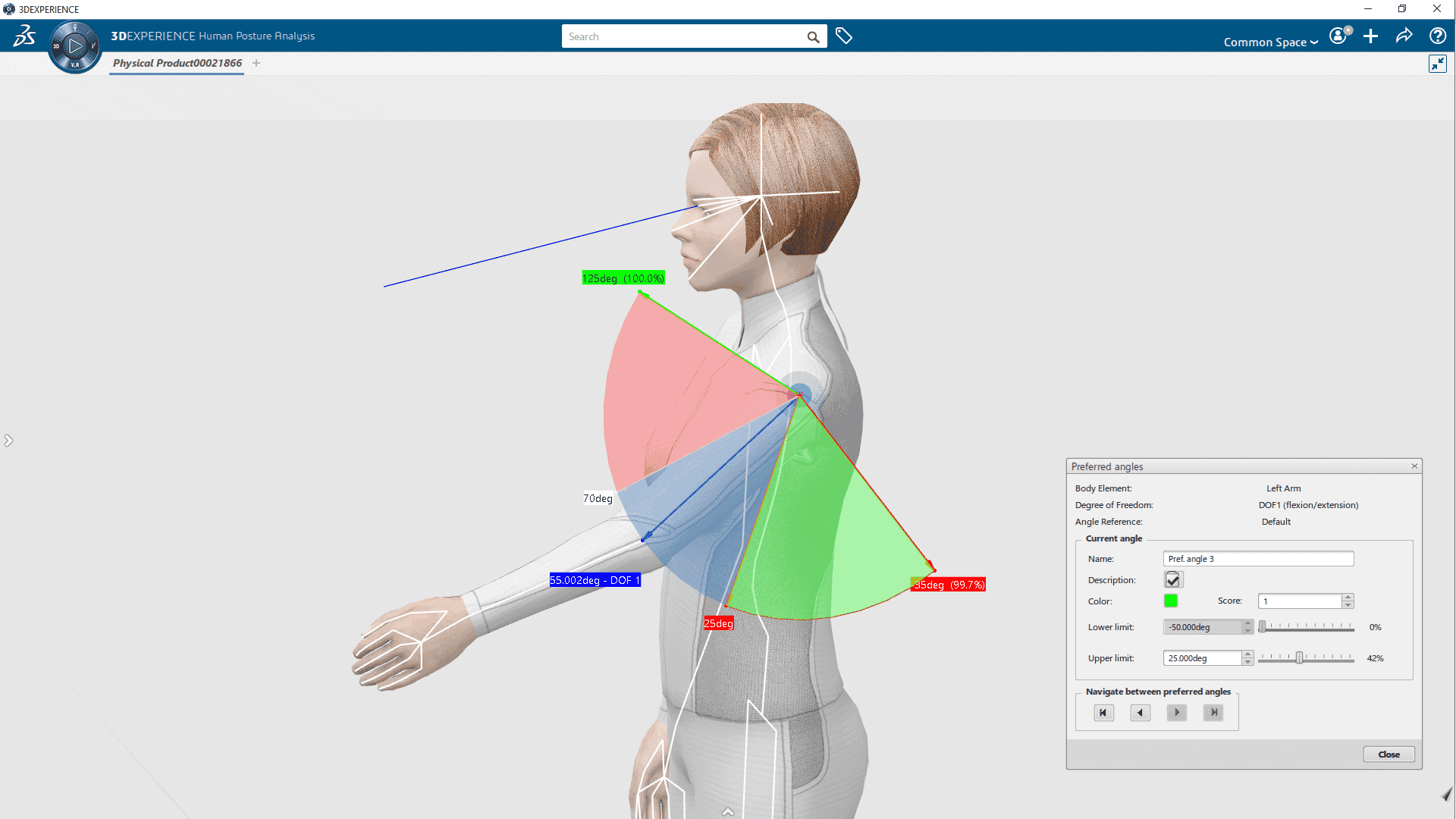Expand the Body Element dropdown selector
Image resolution: width=1456 pixels, height=819 pixels.
1284,487
